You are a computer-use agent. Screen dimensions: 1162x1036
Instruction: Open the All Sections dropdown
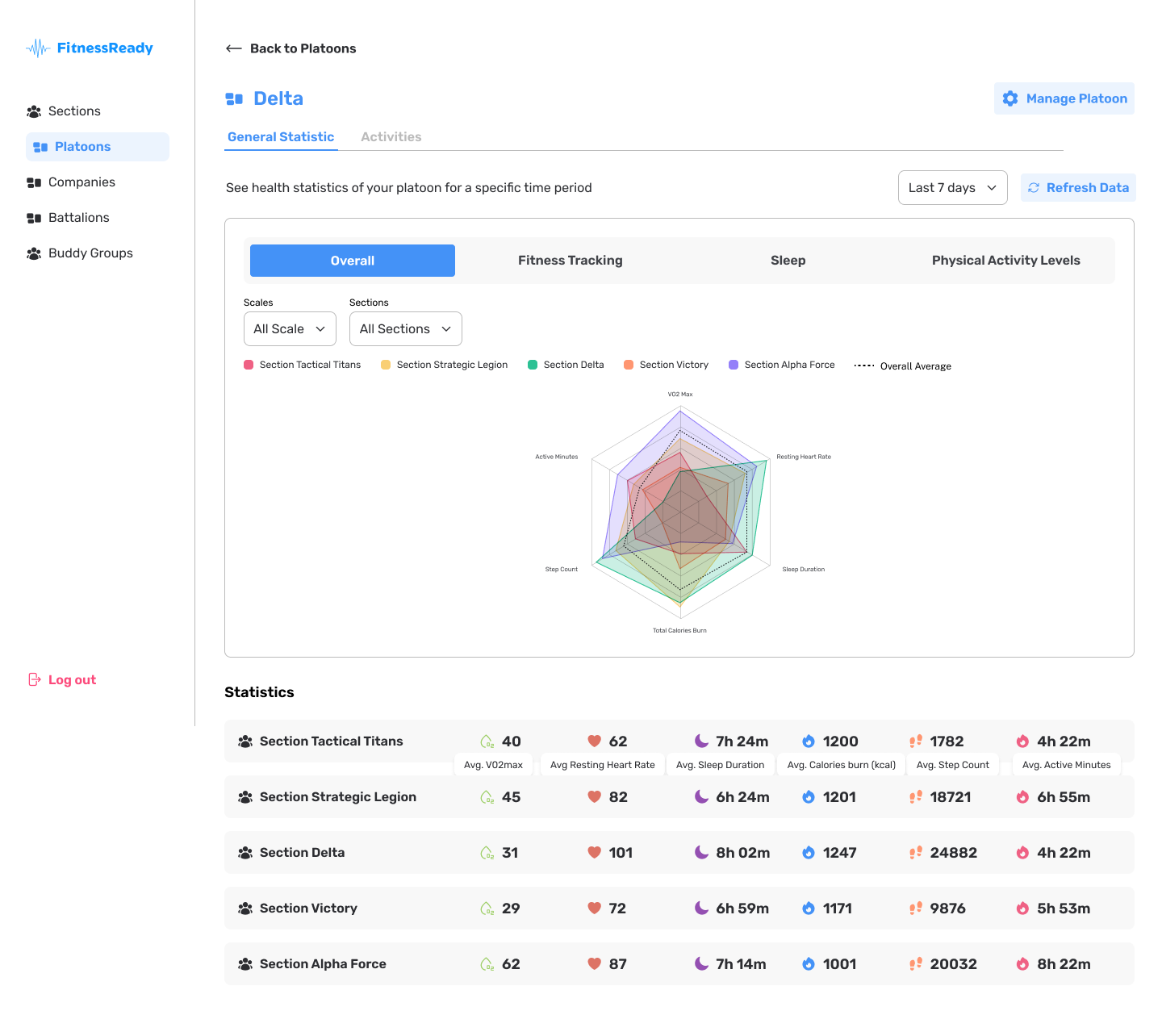(406, 329)
